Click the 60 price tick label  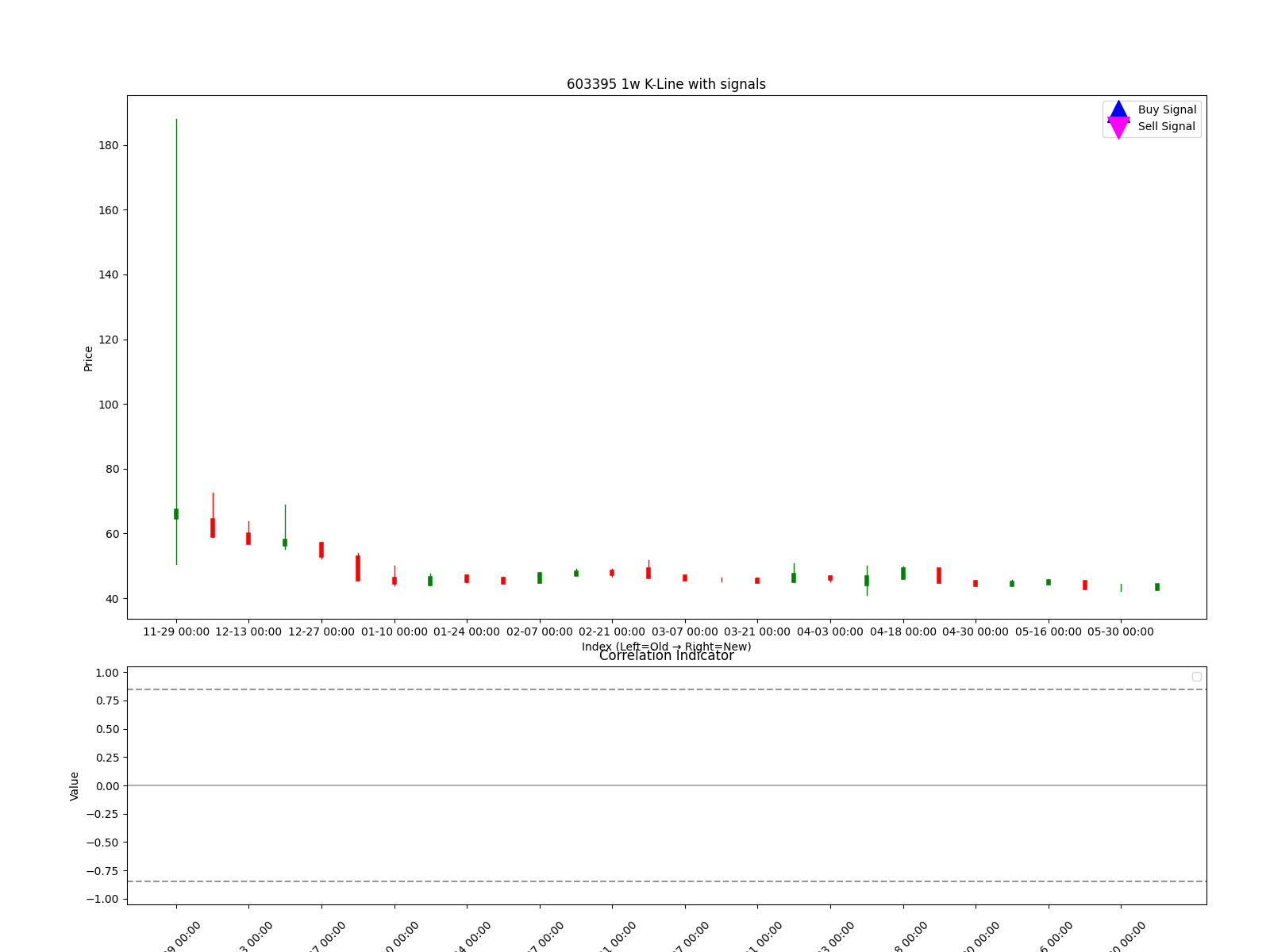[113, 534]
